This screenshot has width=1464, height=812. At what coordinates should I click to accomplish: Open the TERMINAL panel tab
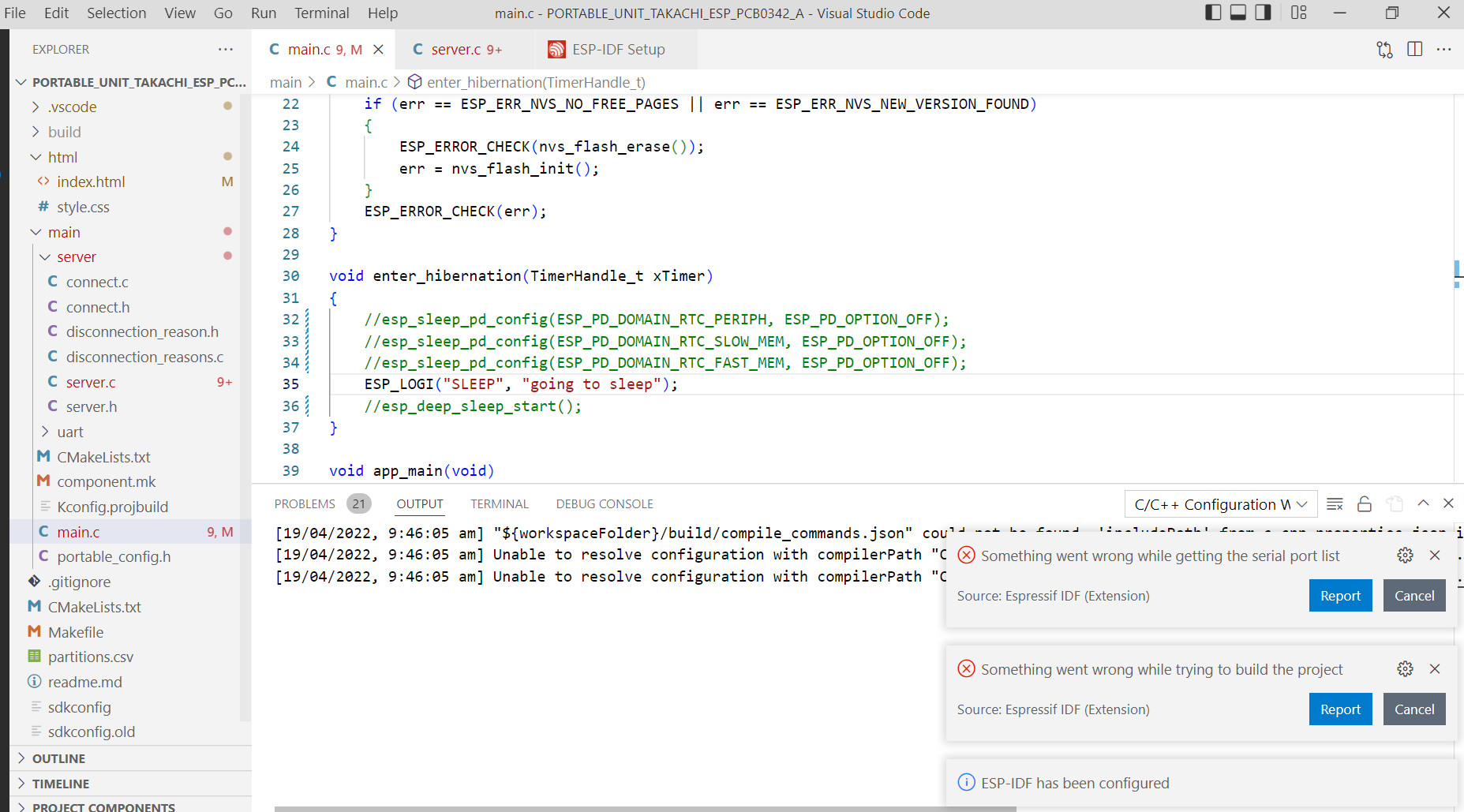click(500, 503)
